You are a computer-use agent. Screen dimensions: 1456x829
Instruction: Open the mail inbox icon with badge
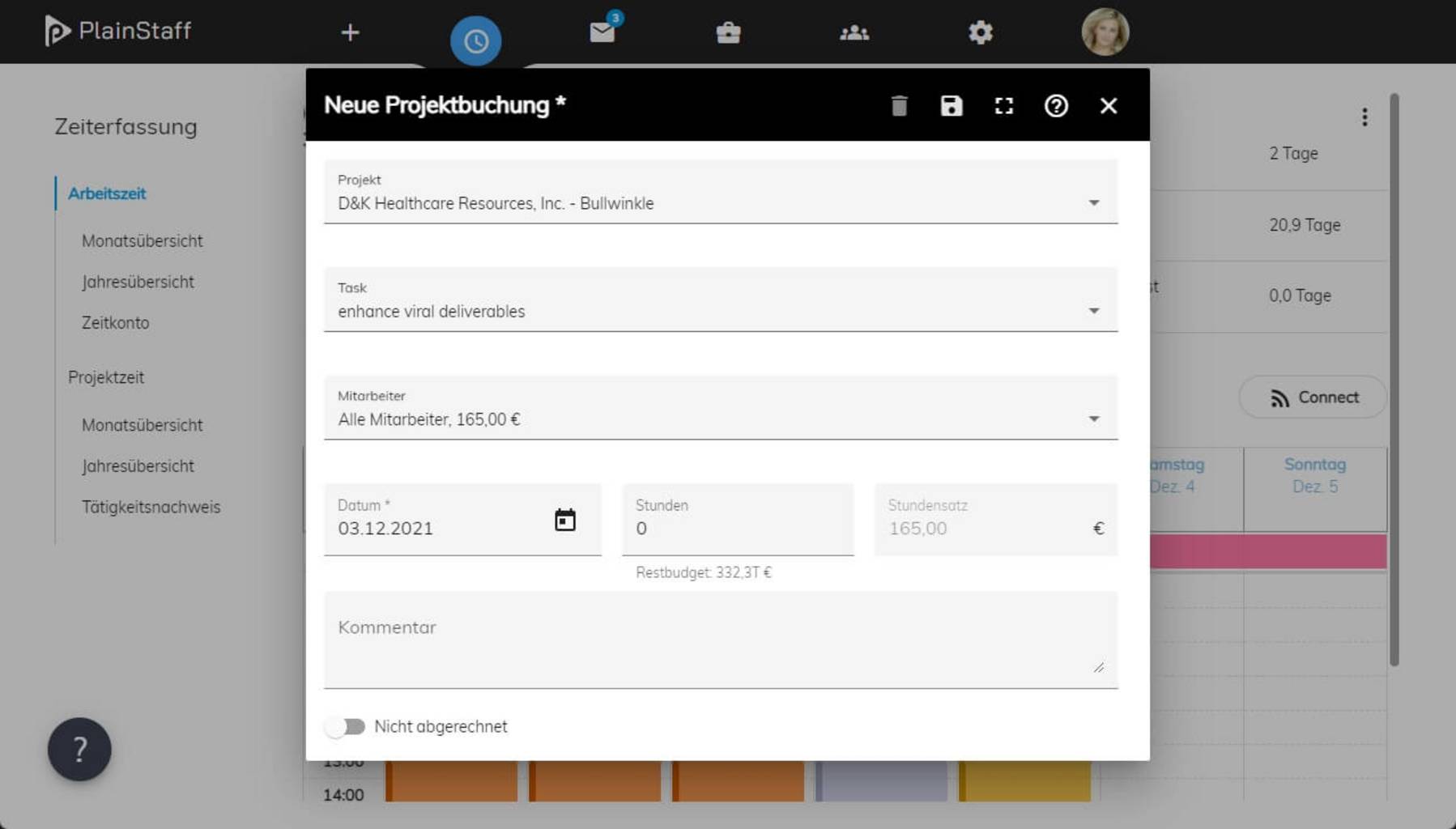point(602,32)
